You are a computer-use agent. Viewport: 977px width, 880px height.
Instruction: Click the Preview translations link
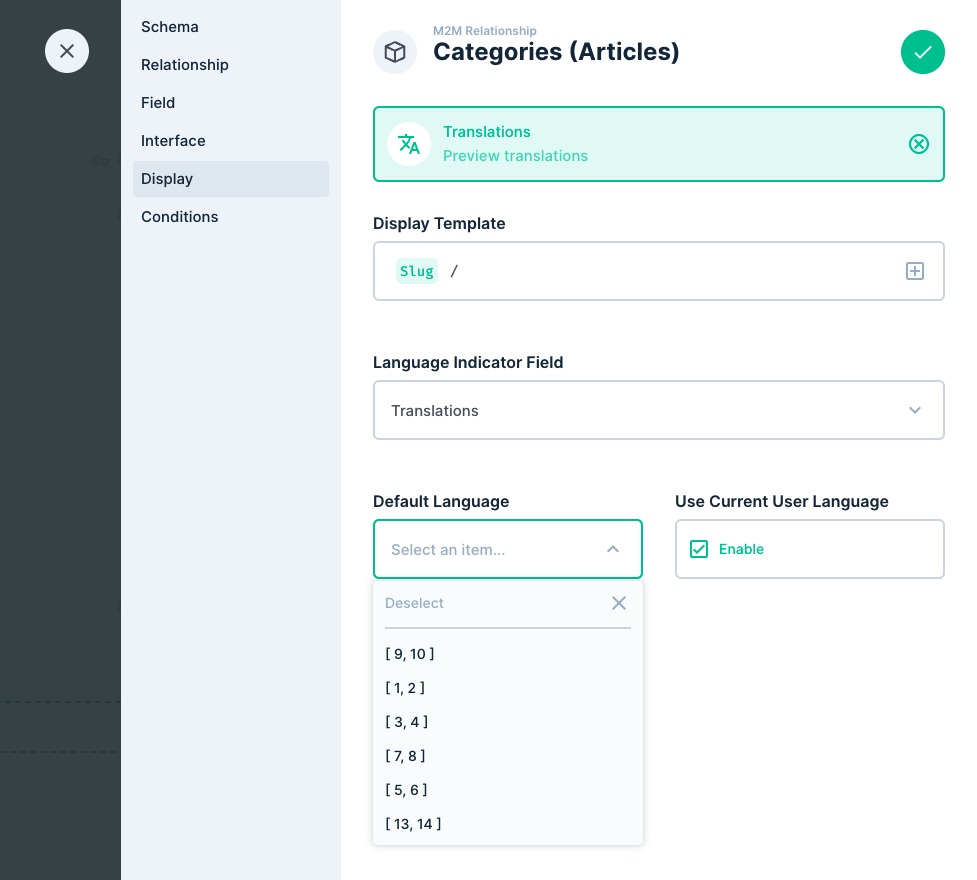coord(514,156)
